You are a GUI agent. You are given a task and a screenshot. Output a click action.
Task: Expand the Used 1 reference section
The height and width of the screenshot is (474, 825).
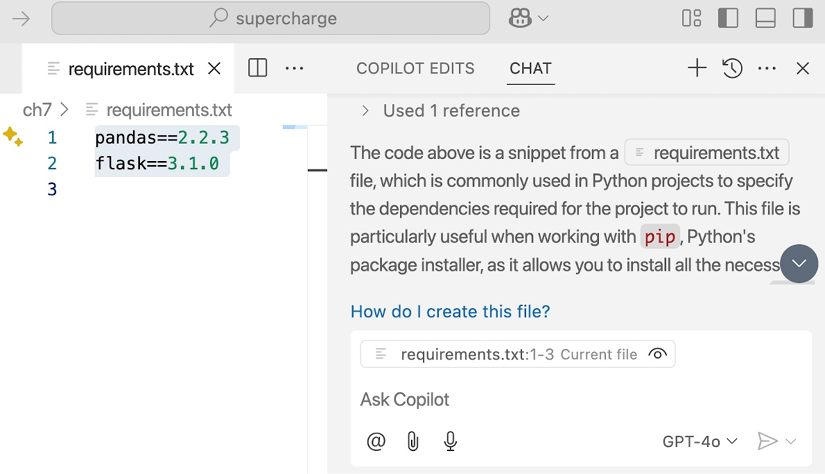tap(441, 110)
